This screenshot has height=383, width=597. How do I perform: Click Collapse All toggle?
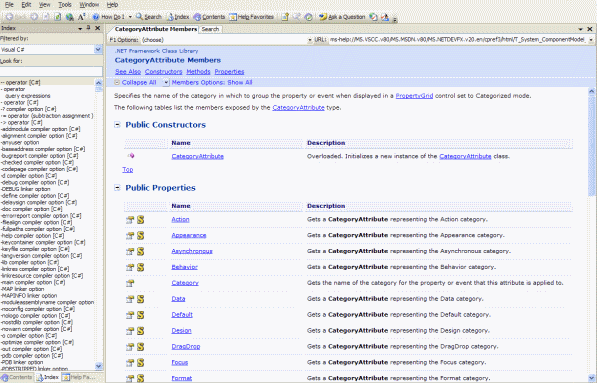click(x=136, y=82)
